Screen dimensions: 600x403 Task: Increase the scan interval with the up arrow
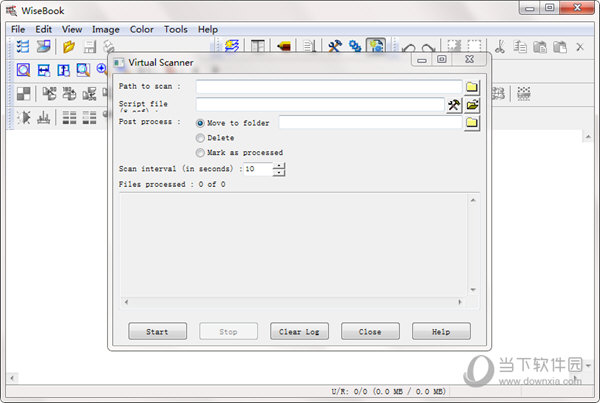[279, 166]
